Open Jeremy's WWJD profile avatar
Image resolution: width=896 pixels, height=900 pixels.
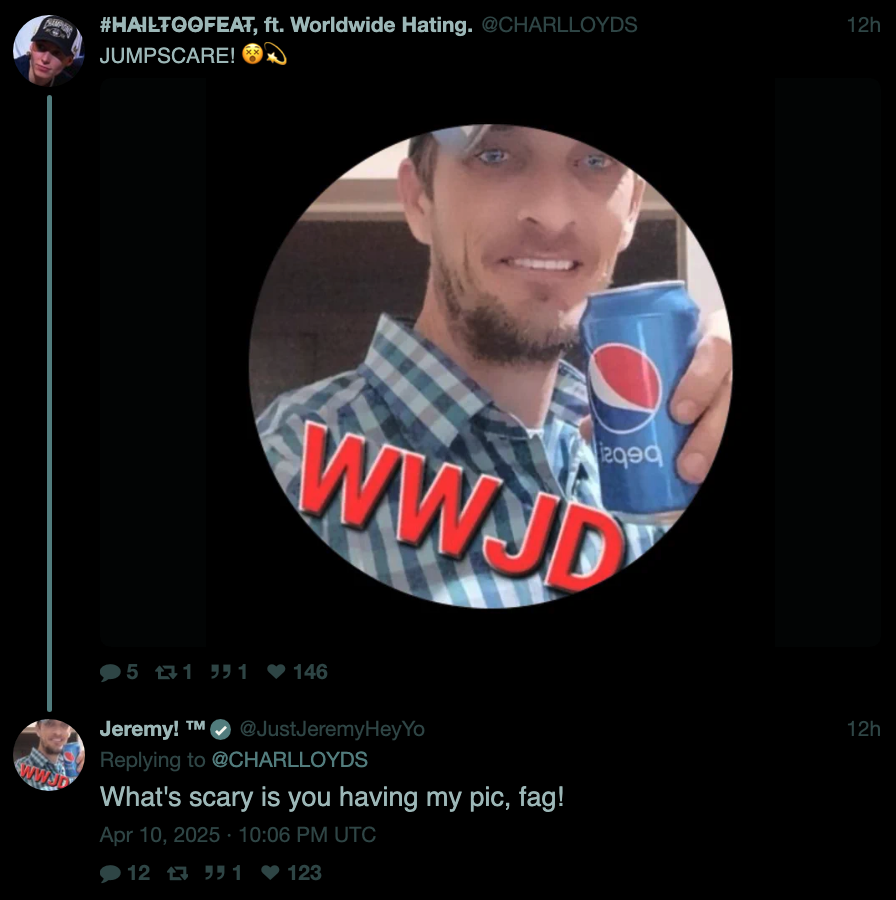click(49, 754)
